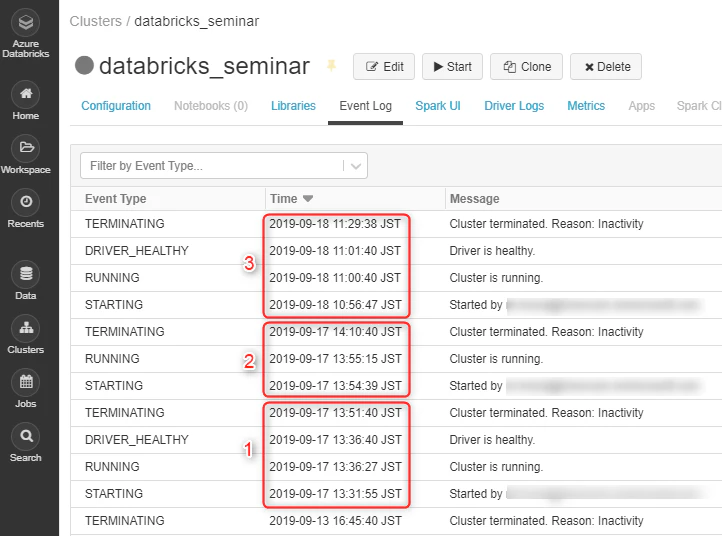Select the 2019-09-17 13:51:40 JST time cell
Viewport: 722px width, 536px height.
[335, 413]
